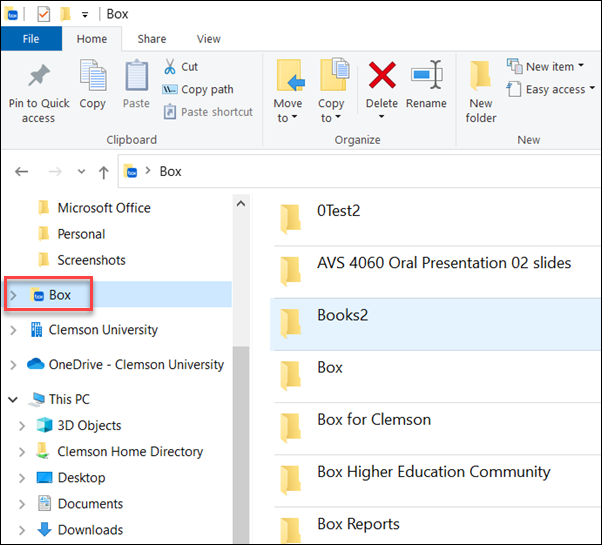Click the Up arrow navigation icon
This screenshot has height=545, width=602.
[x=103, y=172]
